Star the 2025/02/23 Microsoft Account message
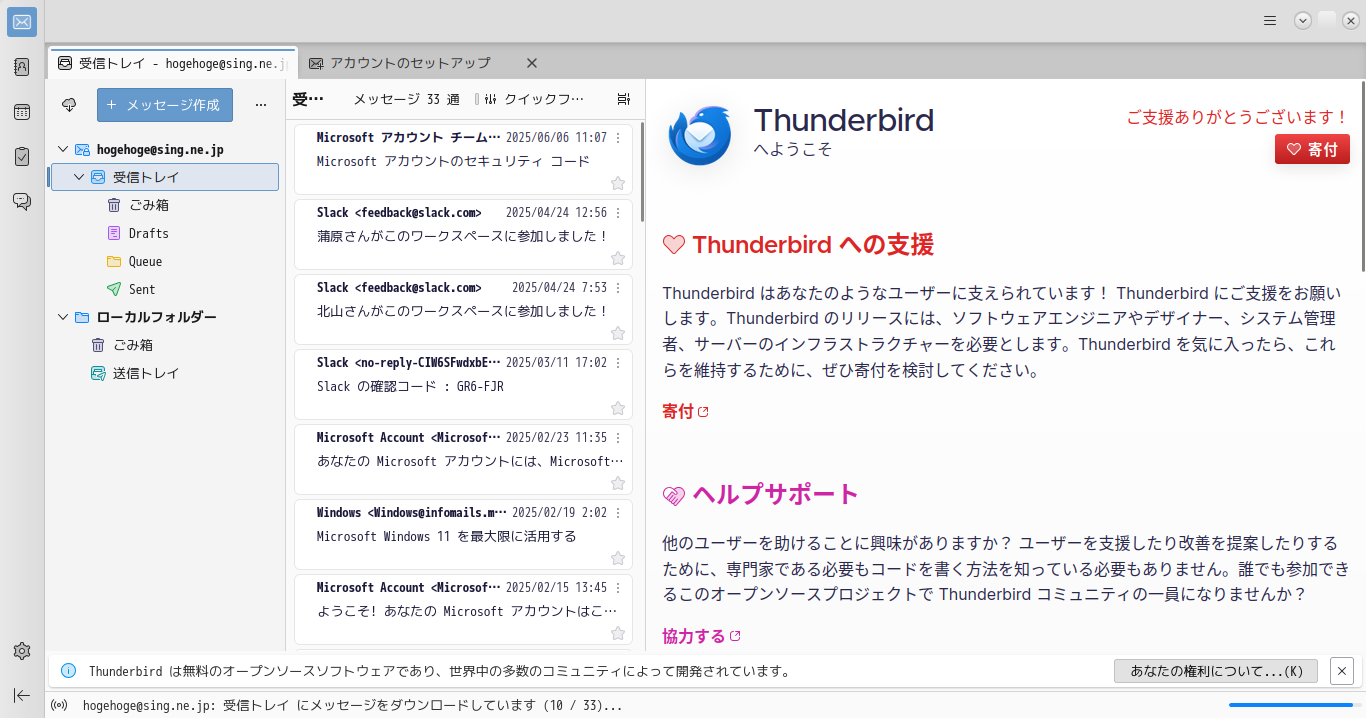Image resolution: width=1366 pixels, height=718 pixels. (x=618, y=483)
